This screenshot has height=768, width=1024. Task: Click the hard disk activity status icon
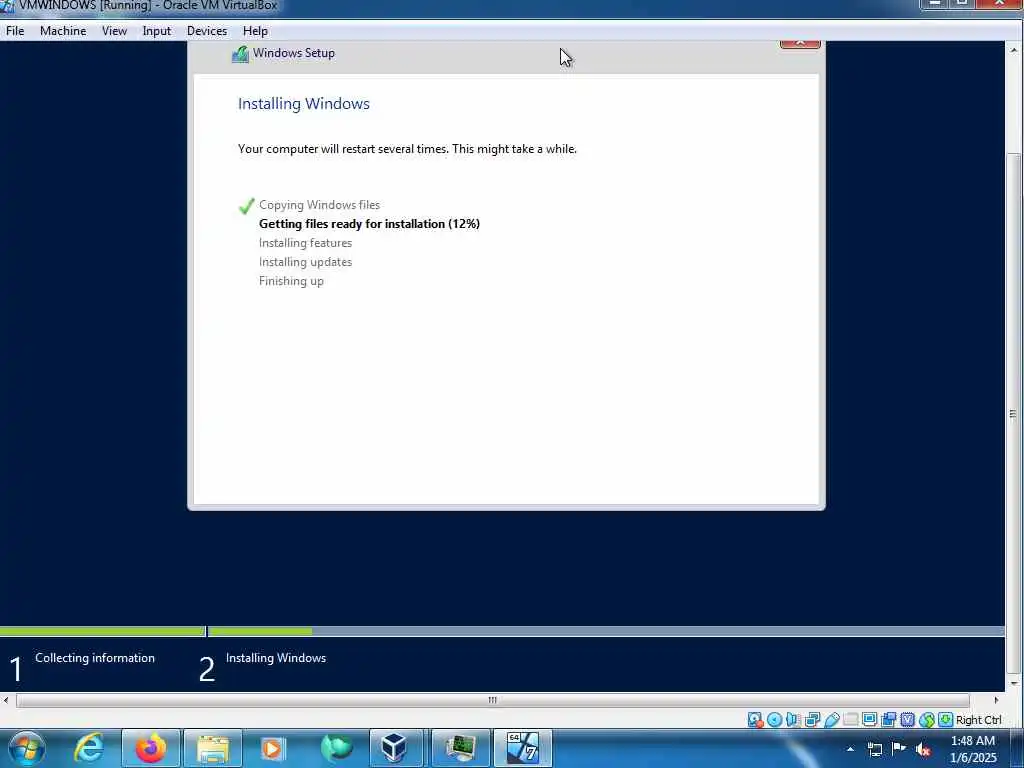click(x=755, y=720)
